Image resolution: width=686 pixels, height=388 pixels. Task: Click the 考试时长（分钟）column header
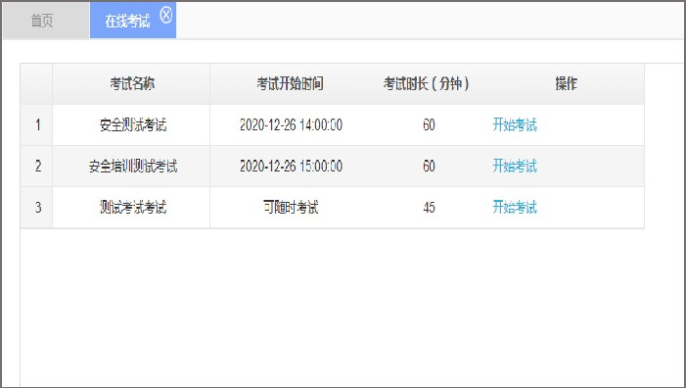tap(426, 84)
